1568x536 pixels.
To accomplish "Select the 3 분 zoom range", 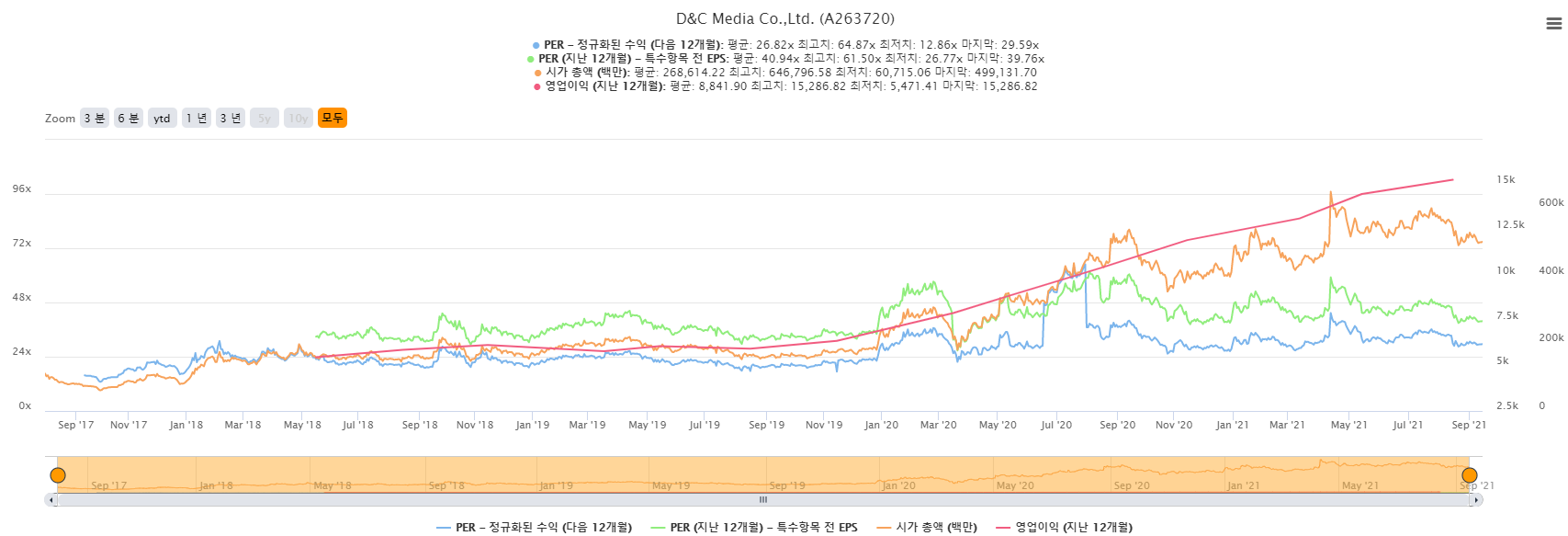I will (x=95, y=118).
